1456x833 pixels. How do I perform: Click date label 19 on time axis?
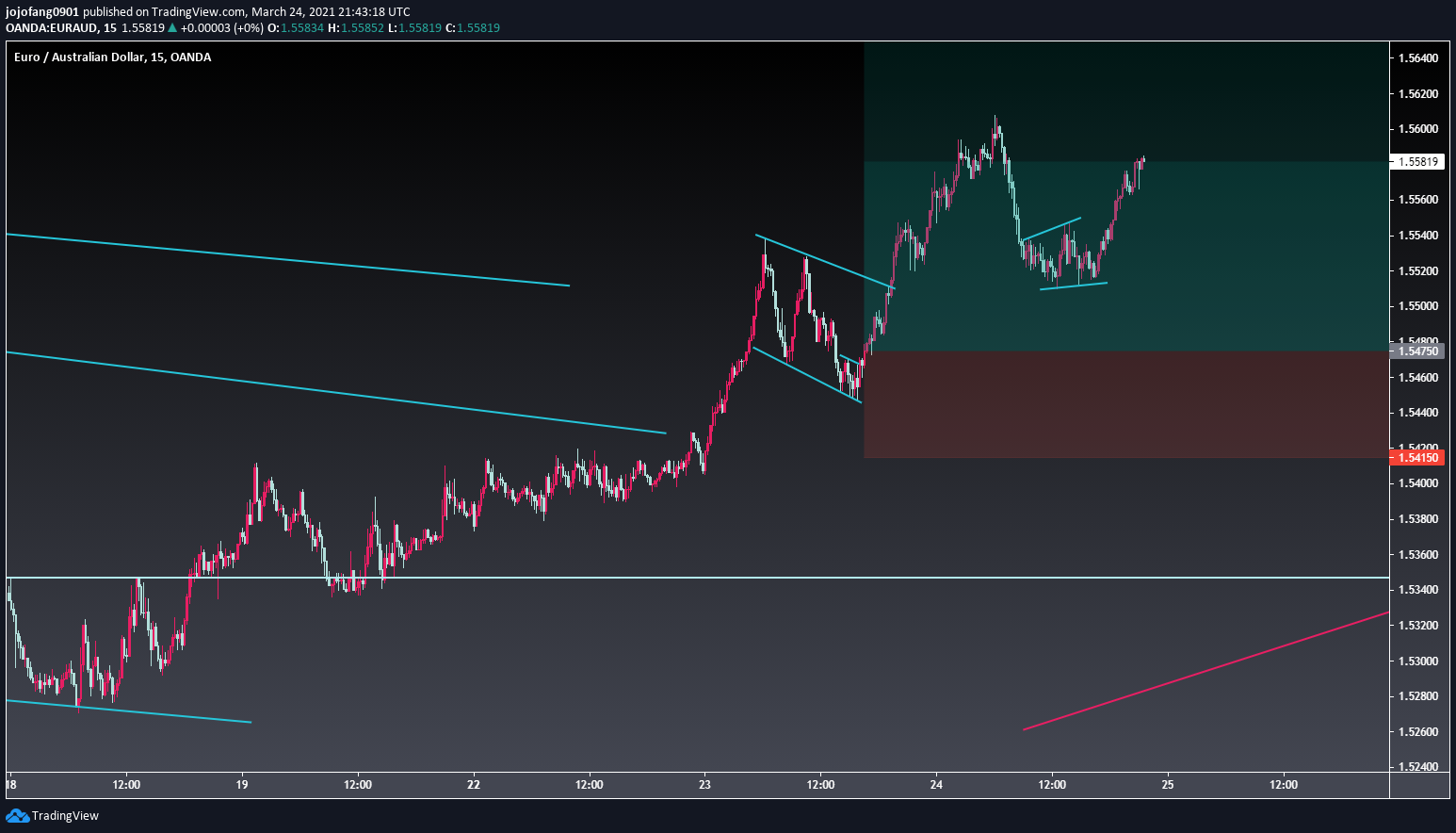(242, 785)
